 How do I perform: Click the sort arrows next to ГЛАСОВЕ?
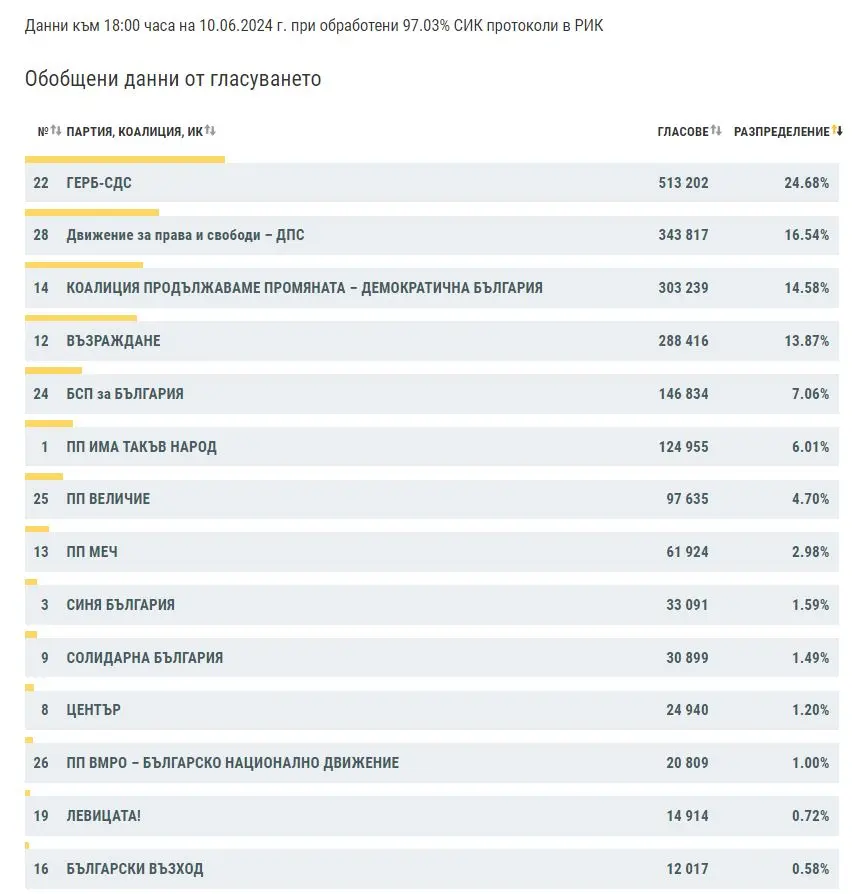pos(716,132)
